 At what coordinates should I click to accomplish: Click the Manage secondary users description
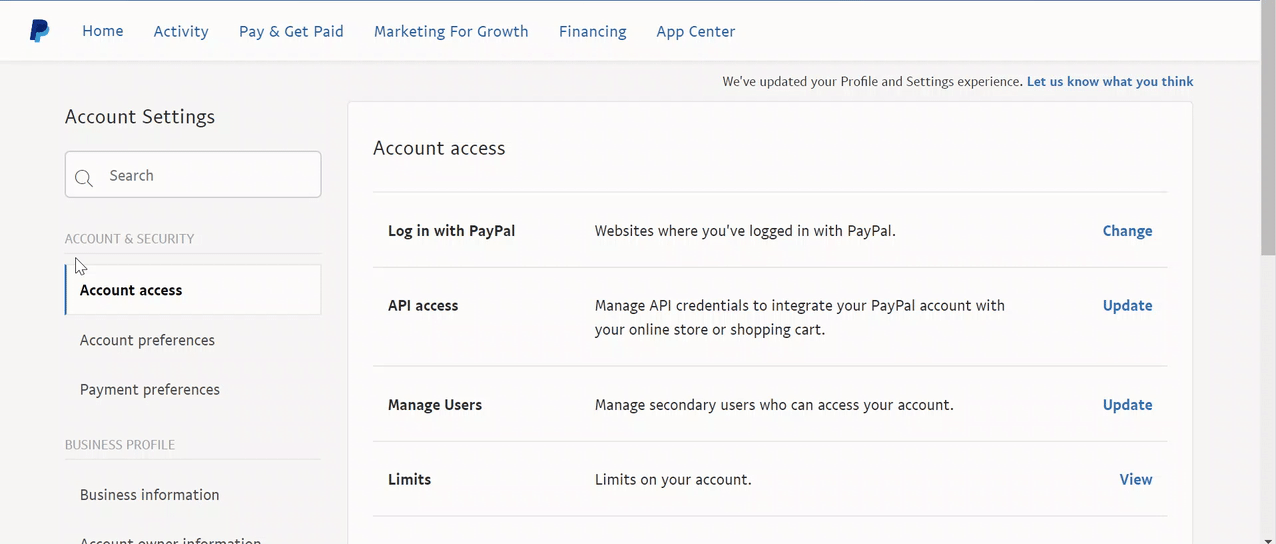(774, 405)
